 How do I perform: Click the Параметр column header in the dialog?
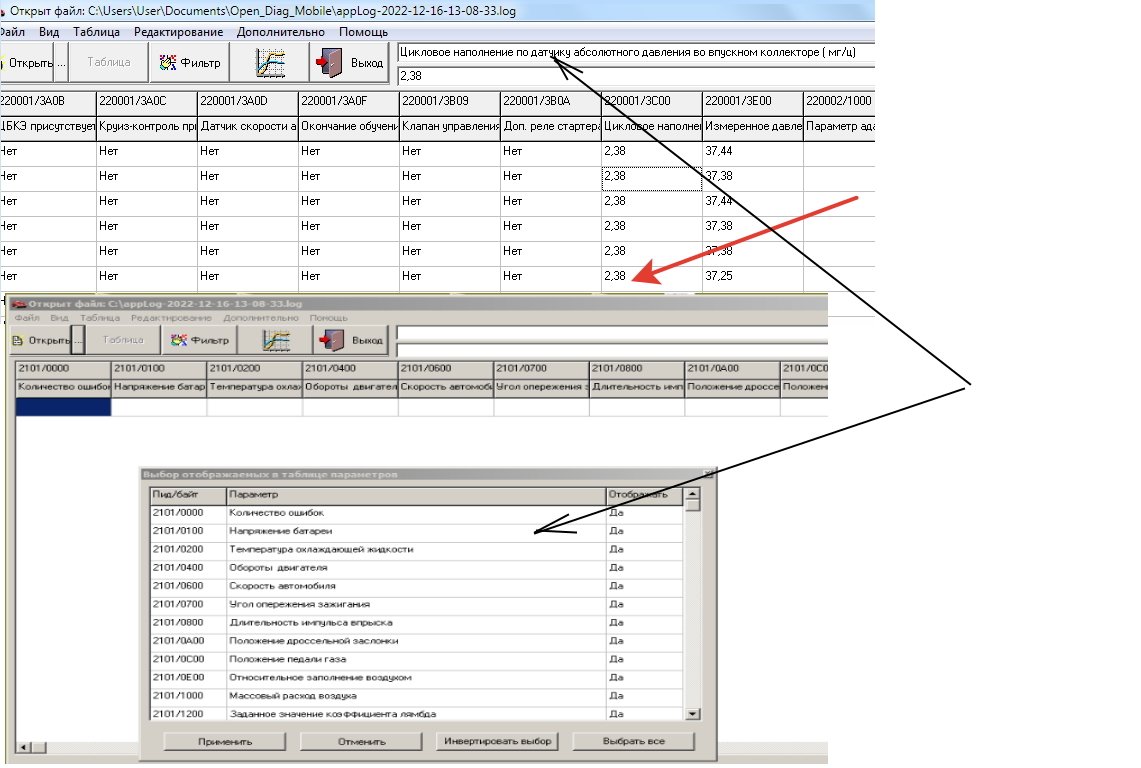pyautogui.click(x=416, y=495)
